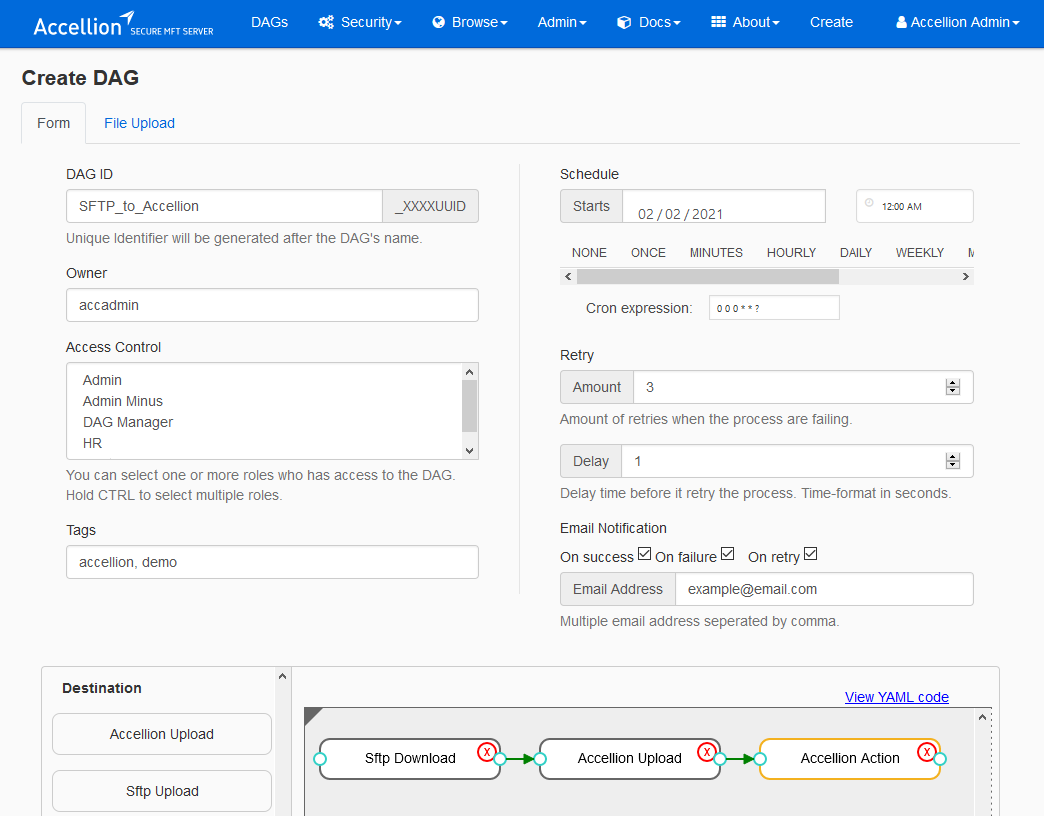Click the Accellion Upload button in Destination panel
The height and width of the screenshot is (816, 1044).
click(161, 733)
